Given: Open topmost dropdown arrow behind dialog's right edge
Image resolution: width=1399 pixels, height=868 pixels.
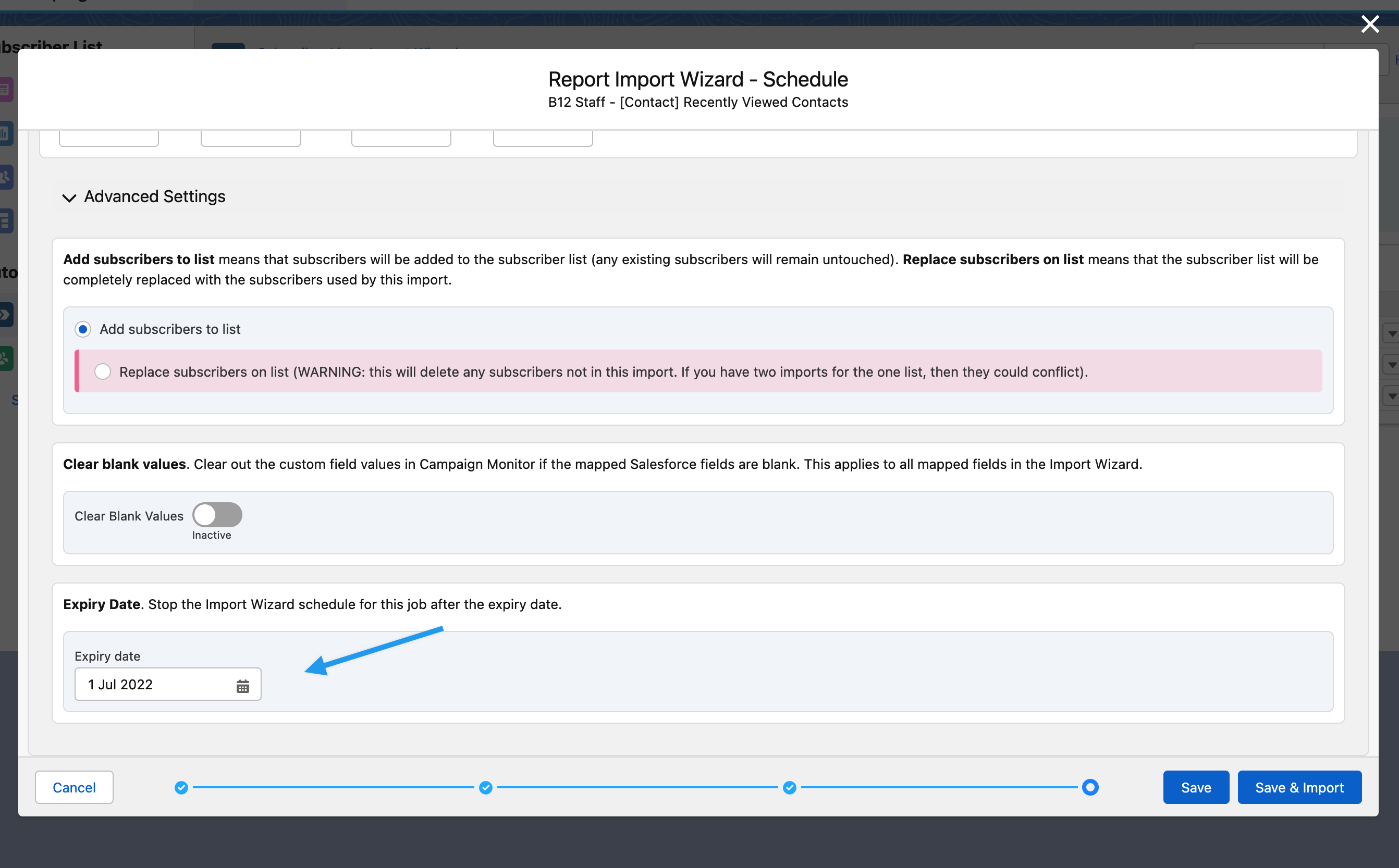Looking at the screenshot, I should (x=1392, y=333).
